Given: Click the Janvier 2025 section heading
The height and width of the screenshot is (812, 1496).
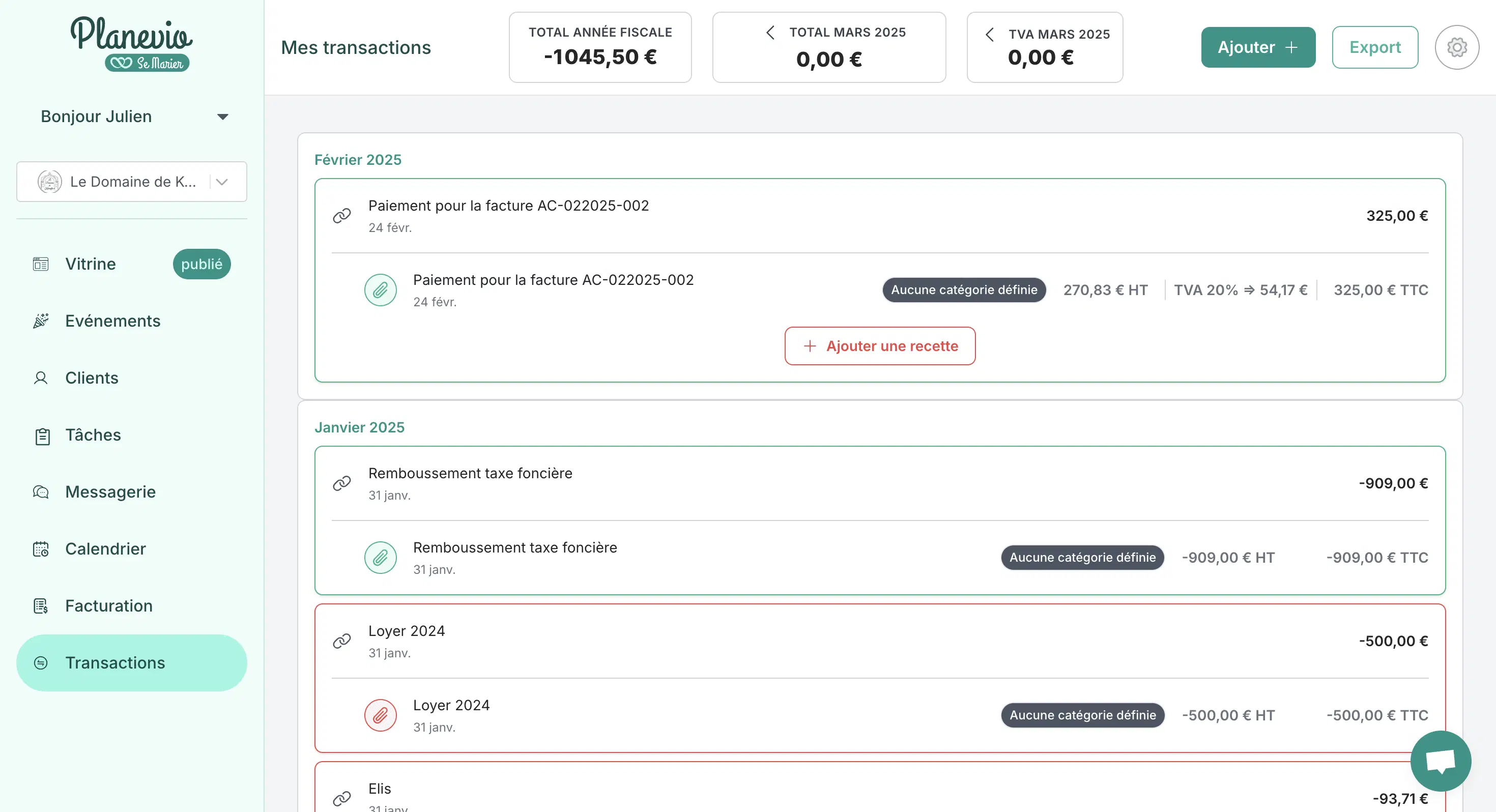Looking at the screenshot, I should (x=359, y=427).
